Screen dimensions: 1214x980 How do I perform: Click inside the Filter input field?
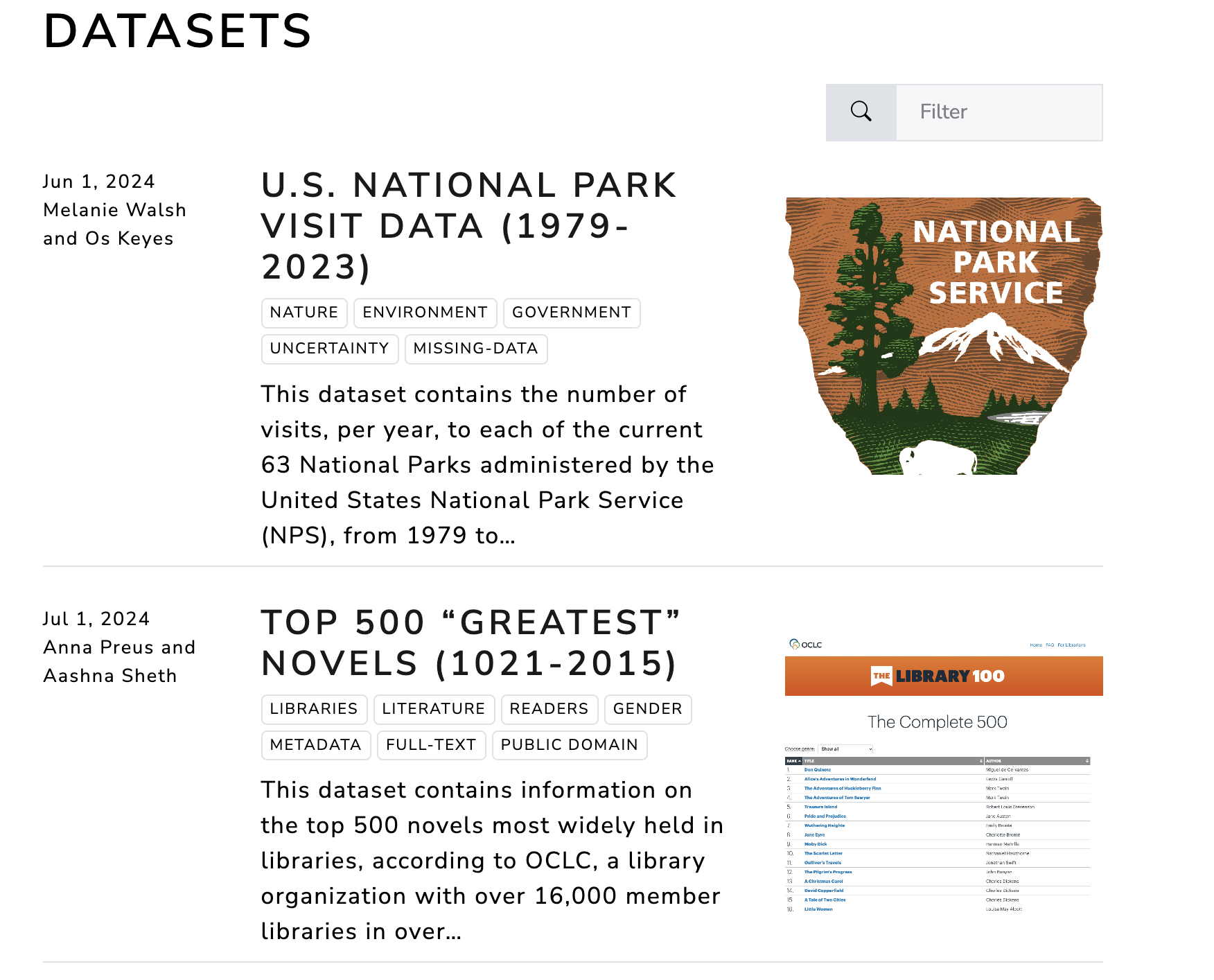tap(998, 112)
